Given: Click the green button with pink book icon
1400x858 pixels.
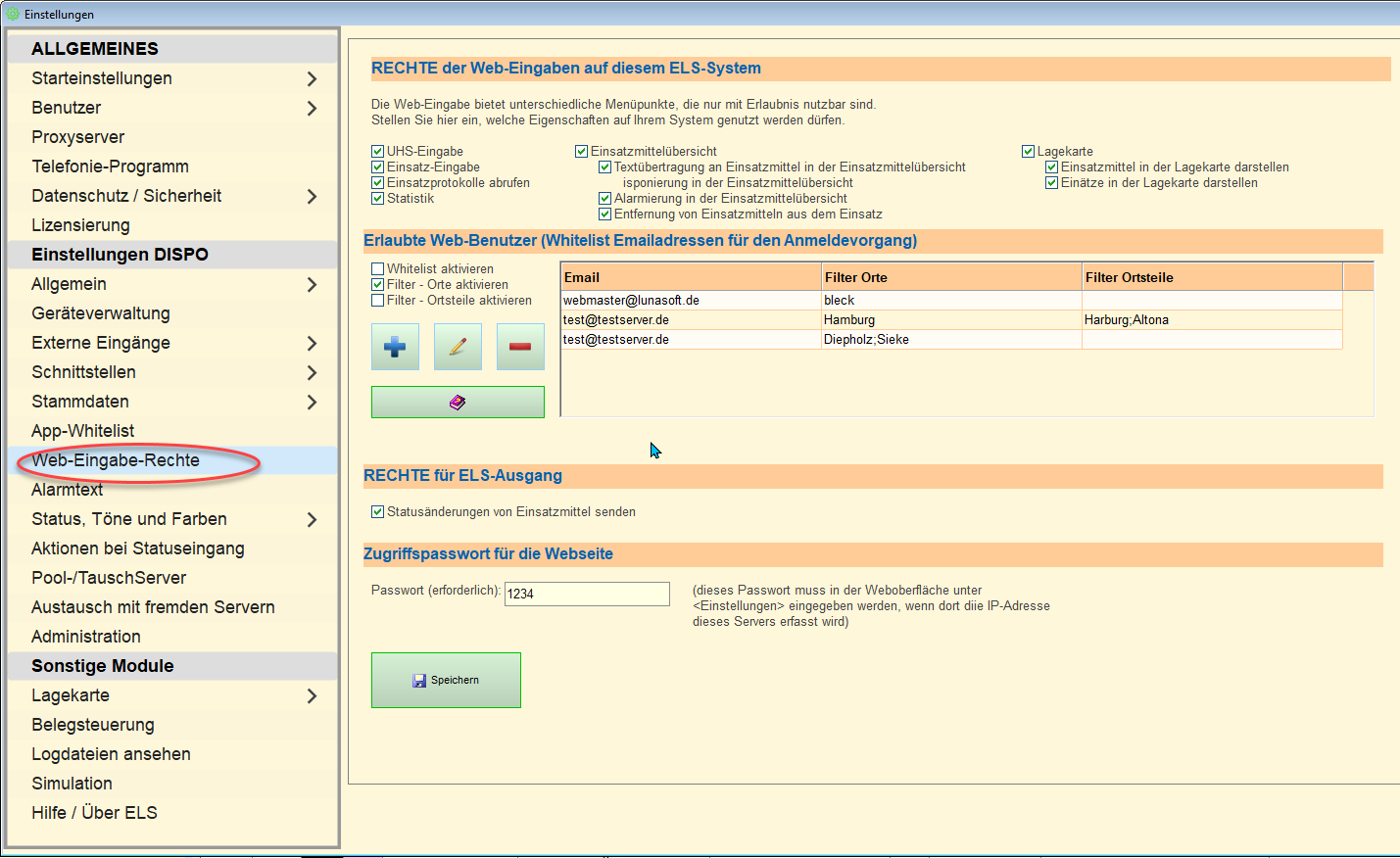Looking at the screenshot, I should click(x=458, y=402).
